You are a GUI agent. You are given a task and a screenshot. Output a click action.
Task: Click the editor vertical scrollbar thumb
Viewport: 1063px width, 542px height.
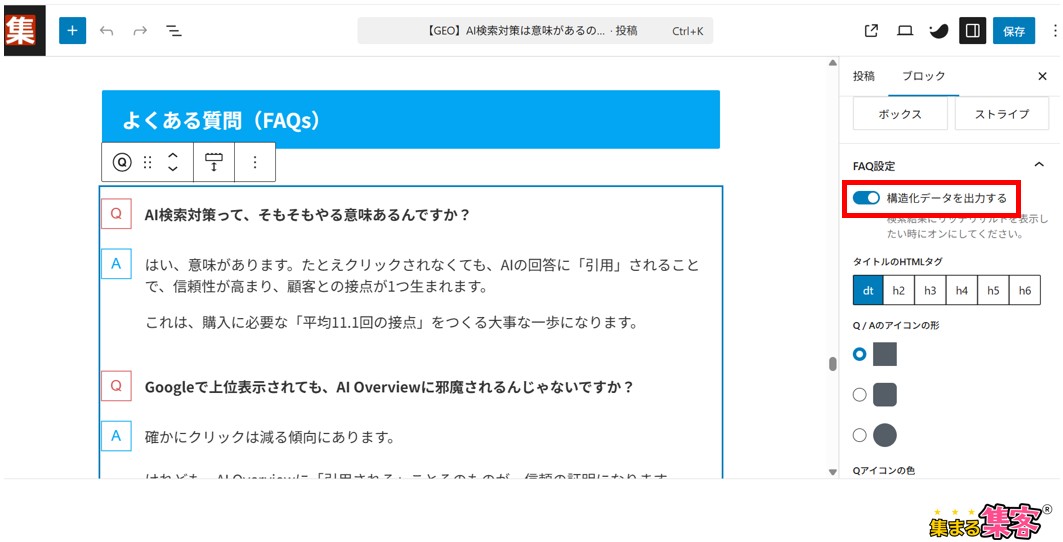pyautogui.click(x=833, y=364)
